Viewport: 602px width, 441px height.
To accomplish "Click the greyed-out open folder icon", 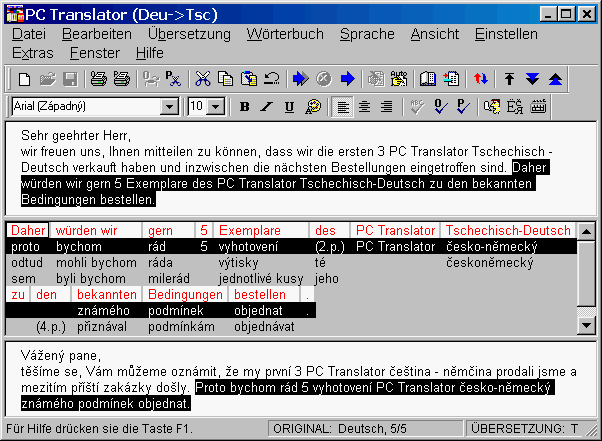I will [x=47, y=79].
